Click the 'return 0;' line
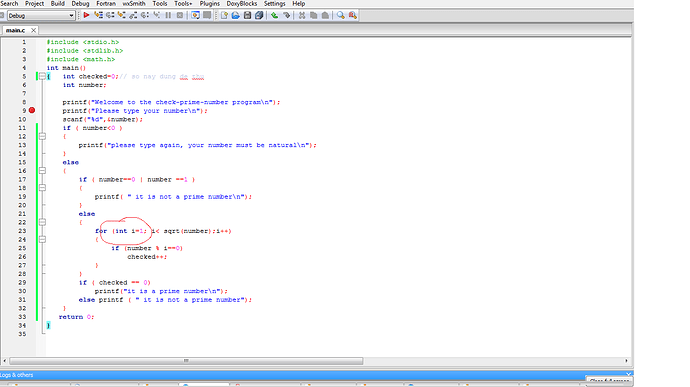Screen dimensions: 690x387 click(77, 317)
